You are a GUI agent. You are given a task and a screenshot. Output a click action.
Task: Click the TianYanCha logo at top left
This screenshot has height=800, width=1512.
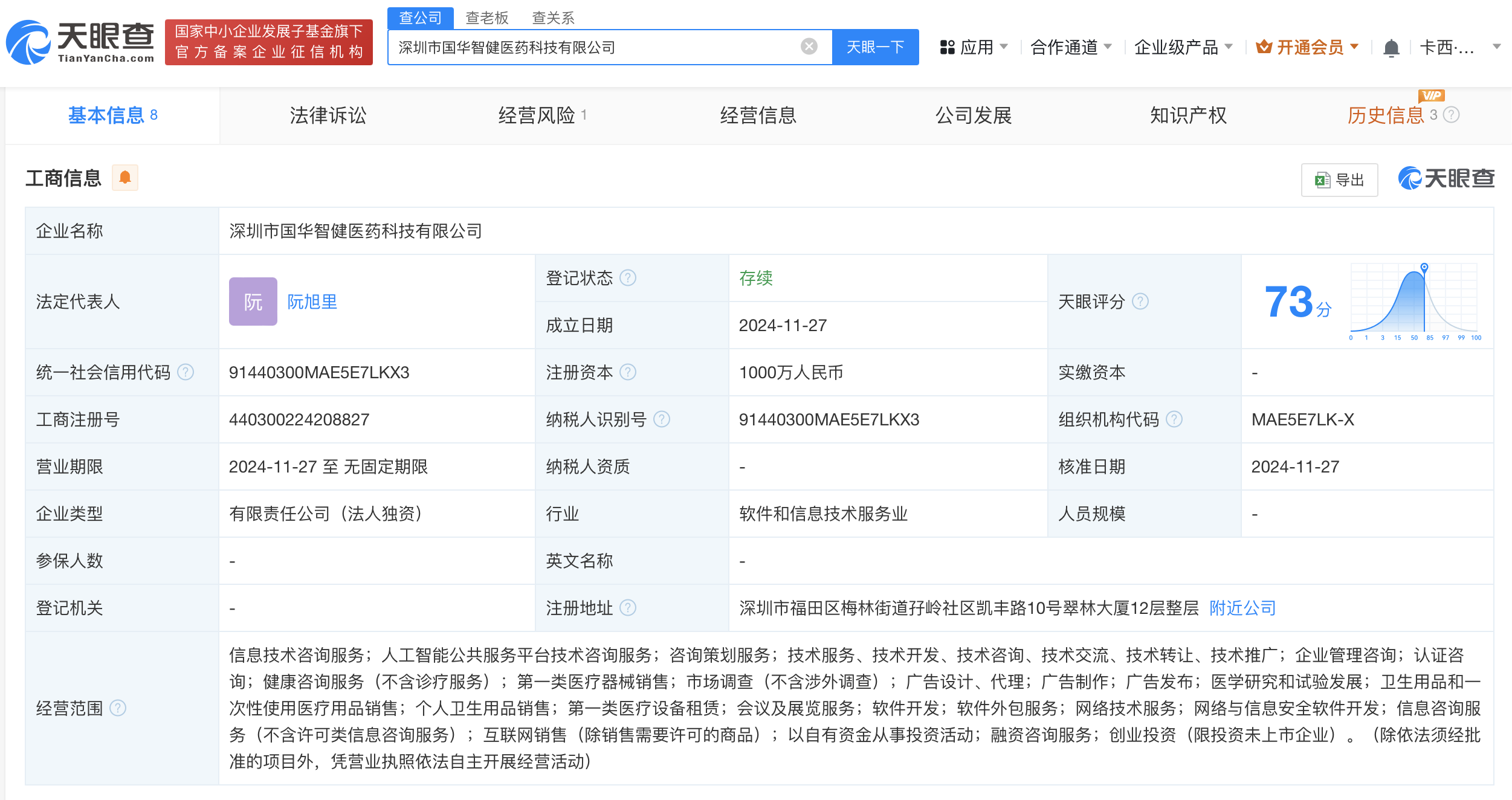coord(80,42)
